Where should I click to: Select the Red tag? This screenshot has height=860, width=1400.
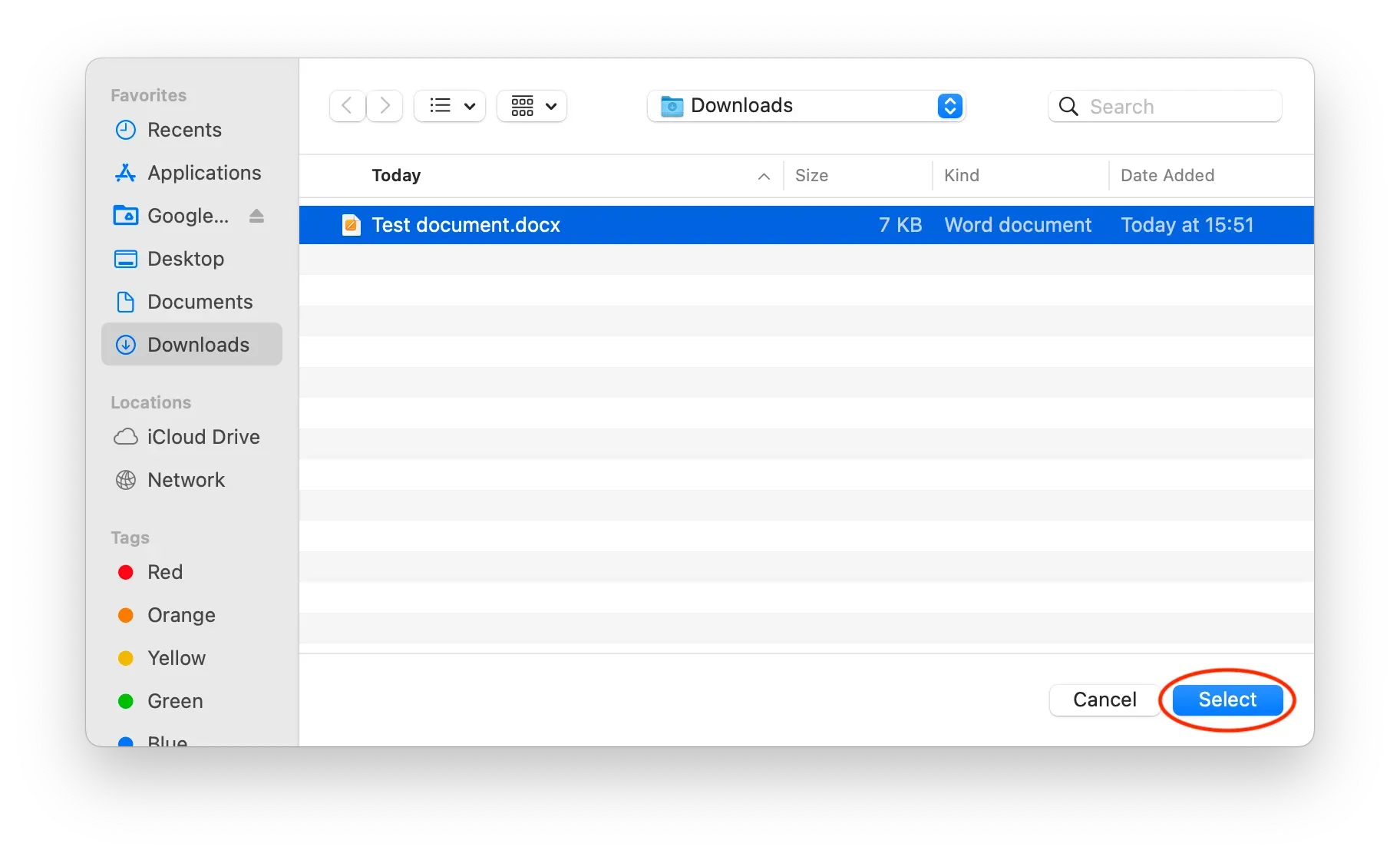click(x=164, y=572)
